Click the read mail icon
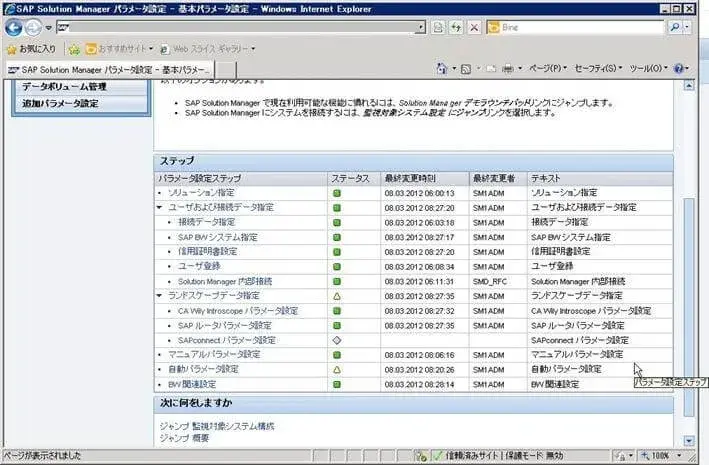The image size is (709, 465). pyautogui.click(x=491, y=69)
